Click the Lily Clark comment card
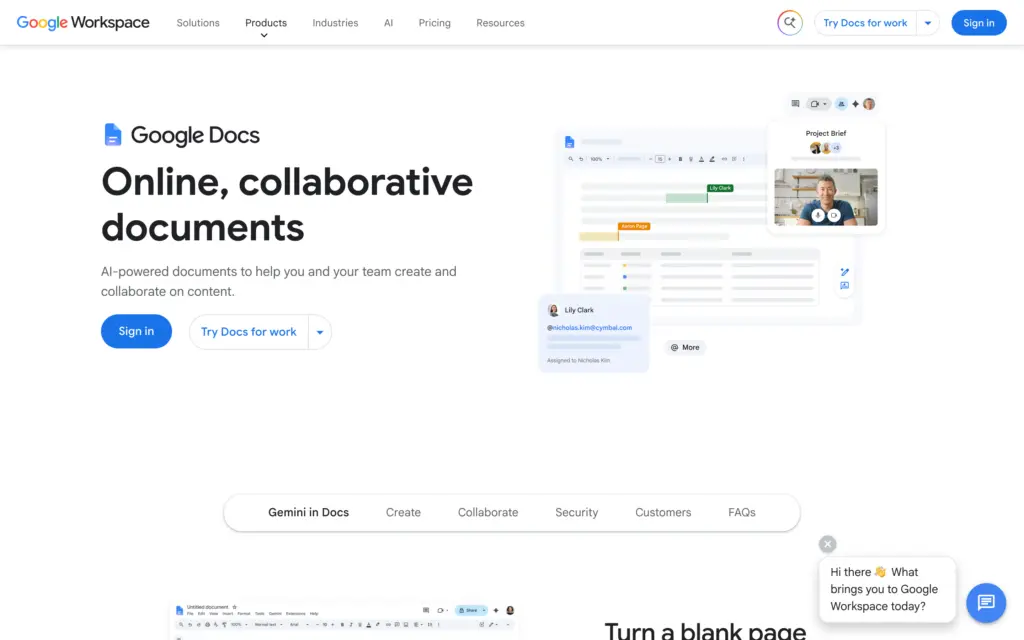The image size is (1024, 640). (x=594, y=334)
